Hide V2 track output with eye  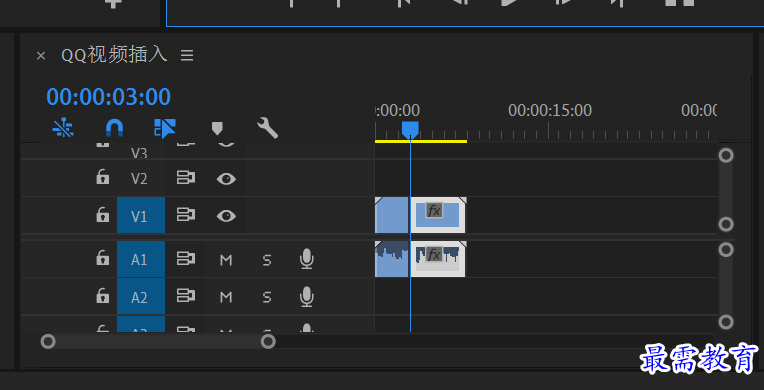click(226, 179)
